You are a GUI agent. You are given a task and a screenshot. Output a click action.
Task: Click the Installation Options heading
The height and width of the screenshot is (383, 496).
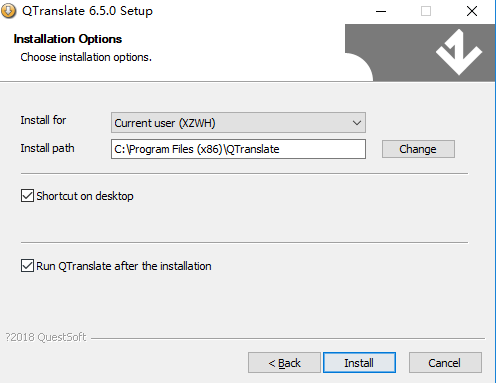[68, 39]
